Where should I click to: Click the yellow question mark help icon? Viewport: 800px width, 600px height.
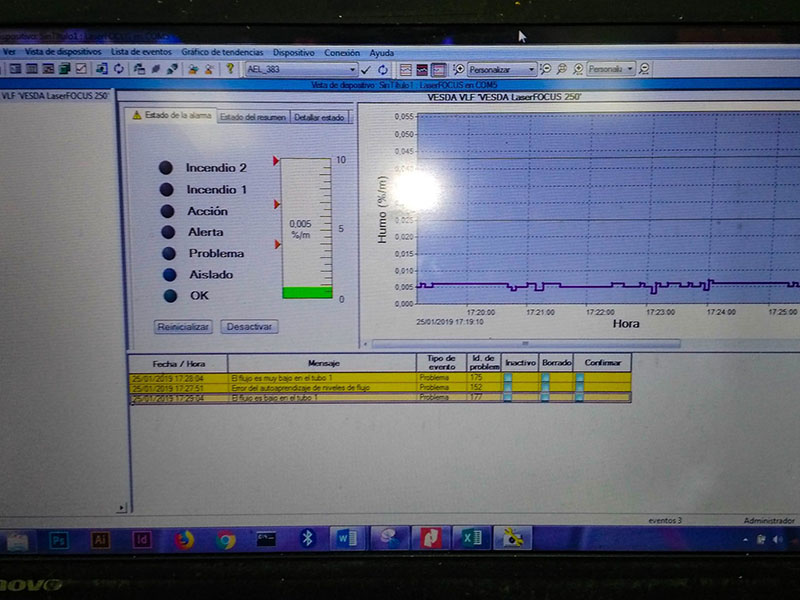tap(230, 68)
